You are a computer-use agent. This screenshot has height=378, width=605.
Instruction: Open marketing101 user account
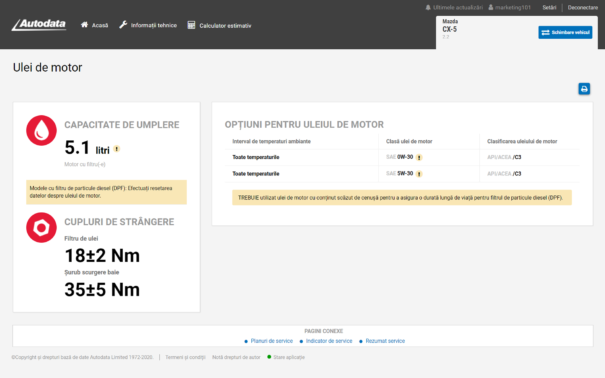[x=510, y=7]
